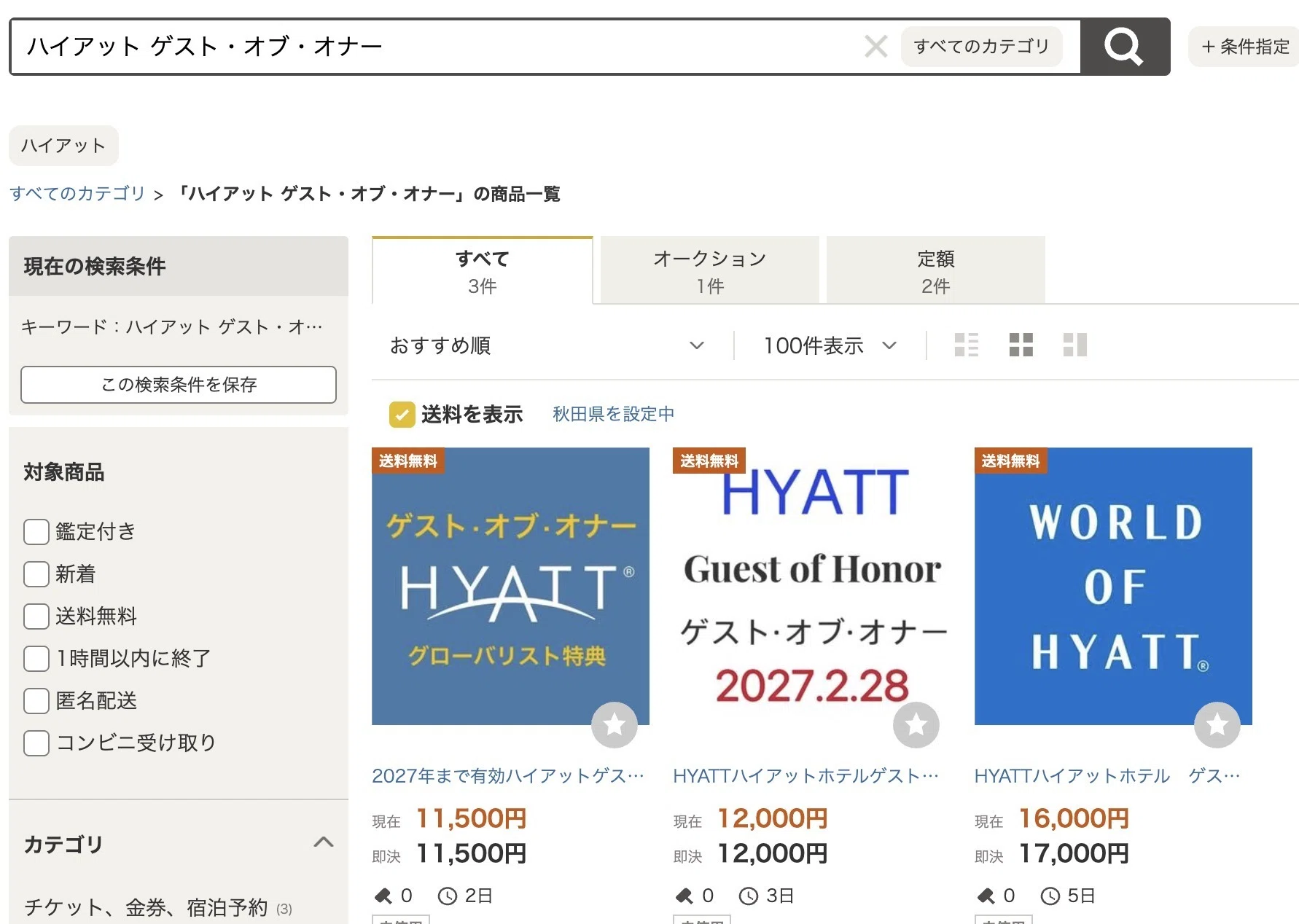The width and height of the screenshot is (1299, 924).
Task: Enable the 1時間以内に終了 filter checkbox
Action: pyautogui.click(x=36, y=659)
